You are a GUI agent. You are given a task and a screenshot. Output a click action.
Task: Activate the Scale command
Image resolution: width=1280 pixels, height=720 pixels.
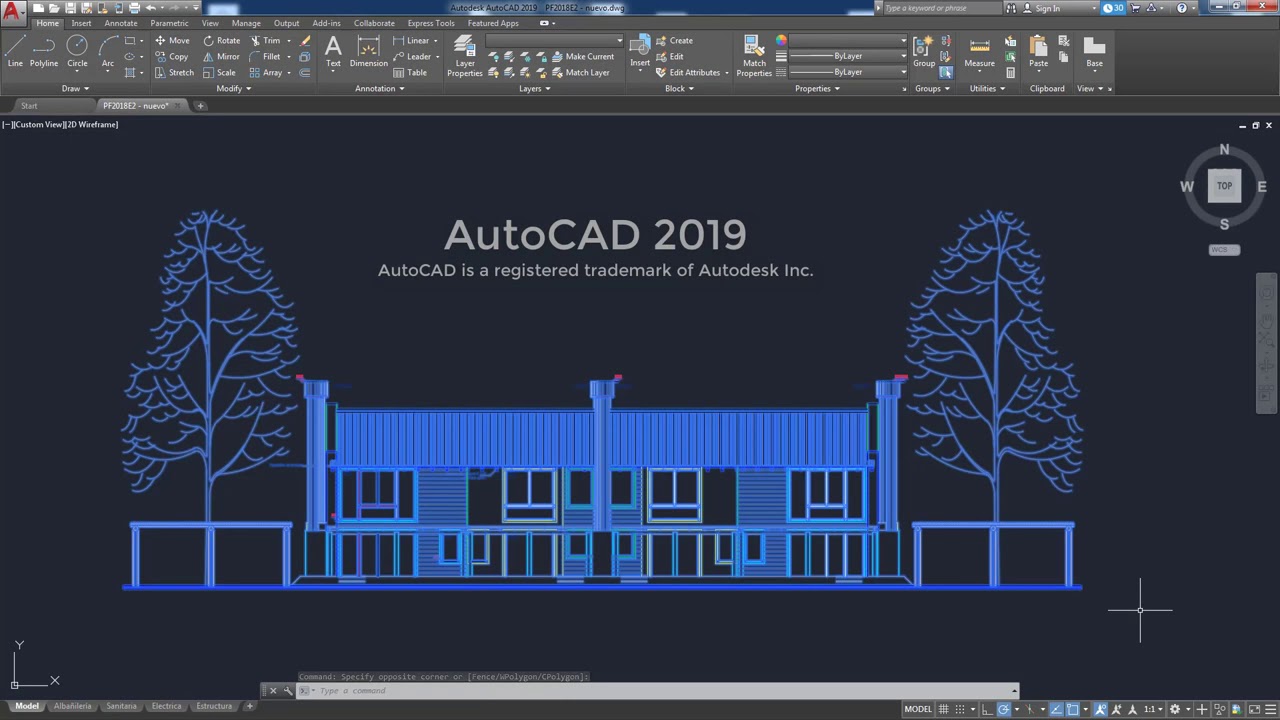tap(219, 73)
